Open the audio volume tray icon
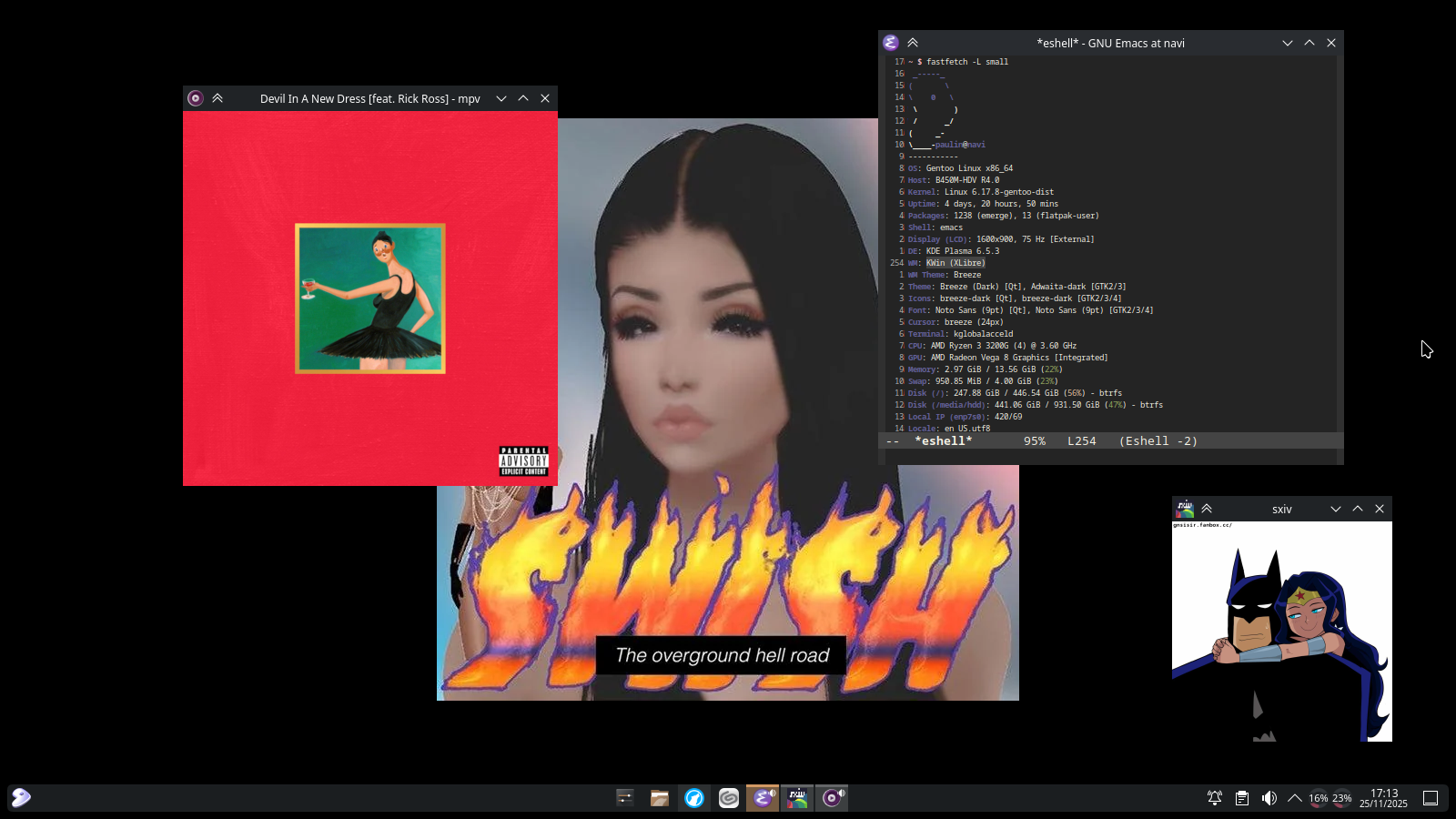The image size is (1456, 819). tap(1269, 798)
